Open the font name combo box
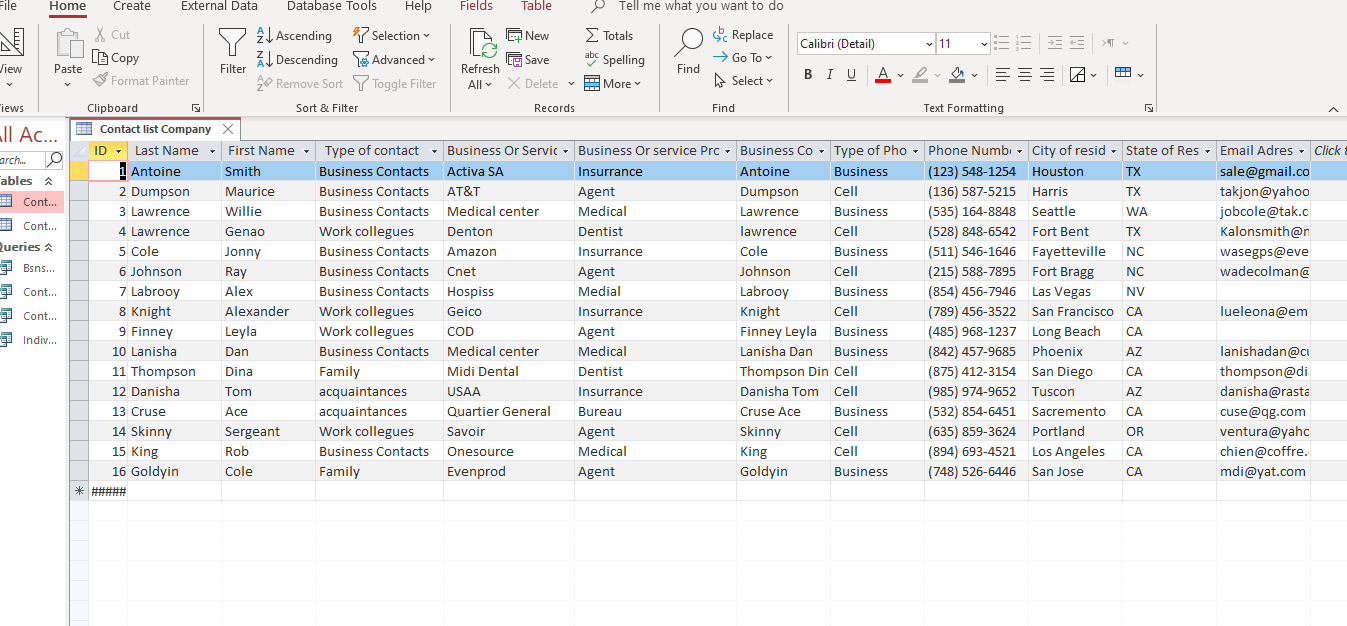The image size is (1347, 626). [866, 43]
